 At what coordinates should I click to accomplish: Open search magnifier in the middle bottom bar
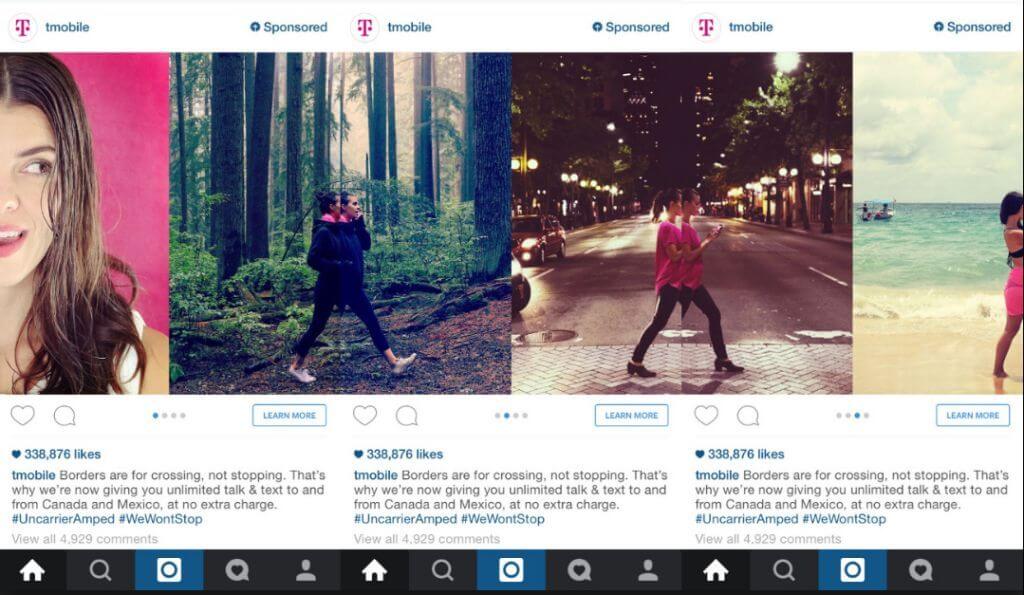(442, 570)
